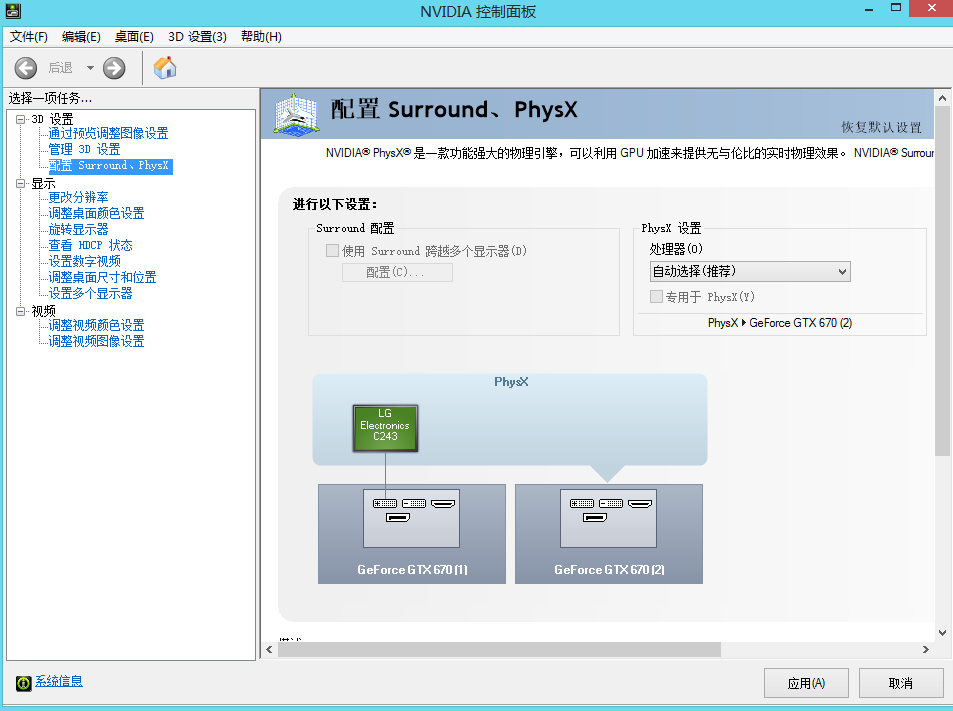The image size is (953, 711).
Task: Open 调整视频图像设置 page
Action: point(96,341)
